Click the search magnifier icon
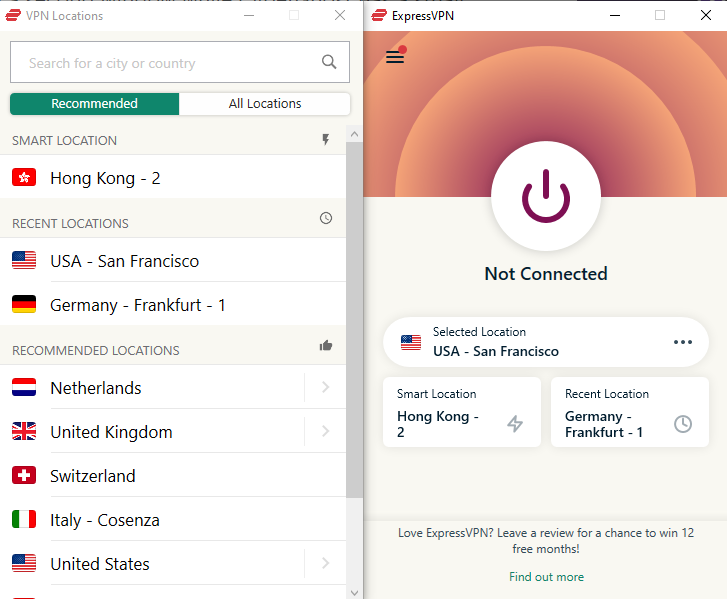Image resolution: width=727 pixels, height=599 pixels. pos(329,62)
